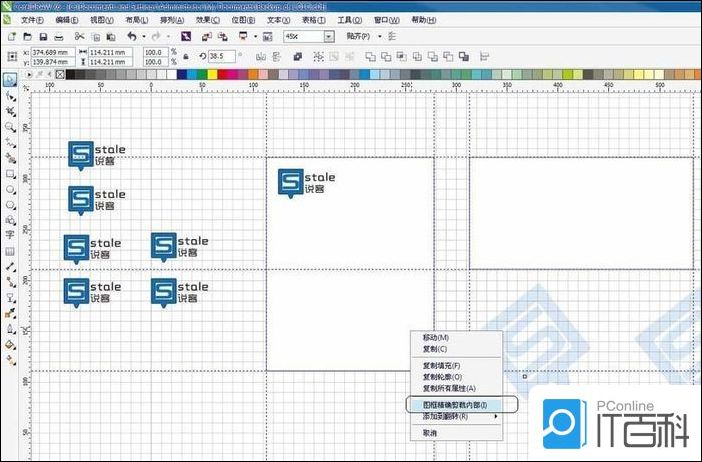Pick the yellow palette swatch
Viewport: 702px width, 462px height.
coord(212,74)
